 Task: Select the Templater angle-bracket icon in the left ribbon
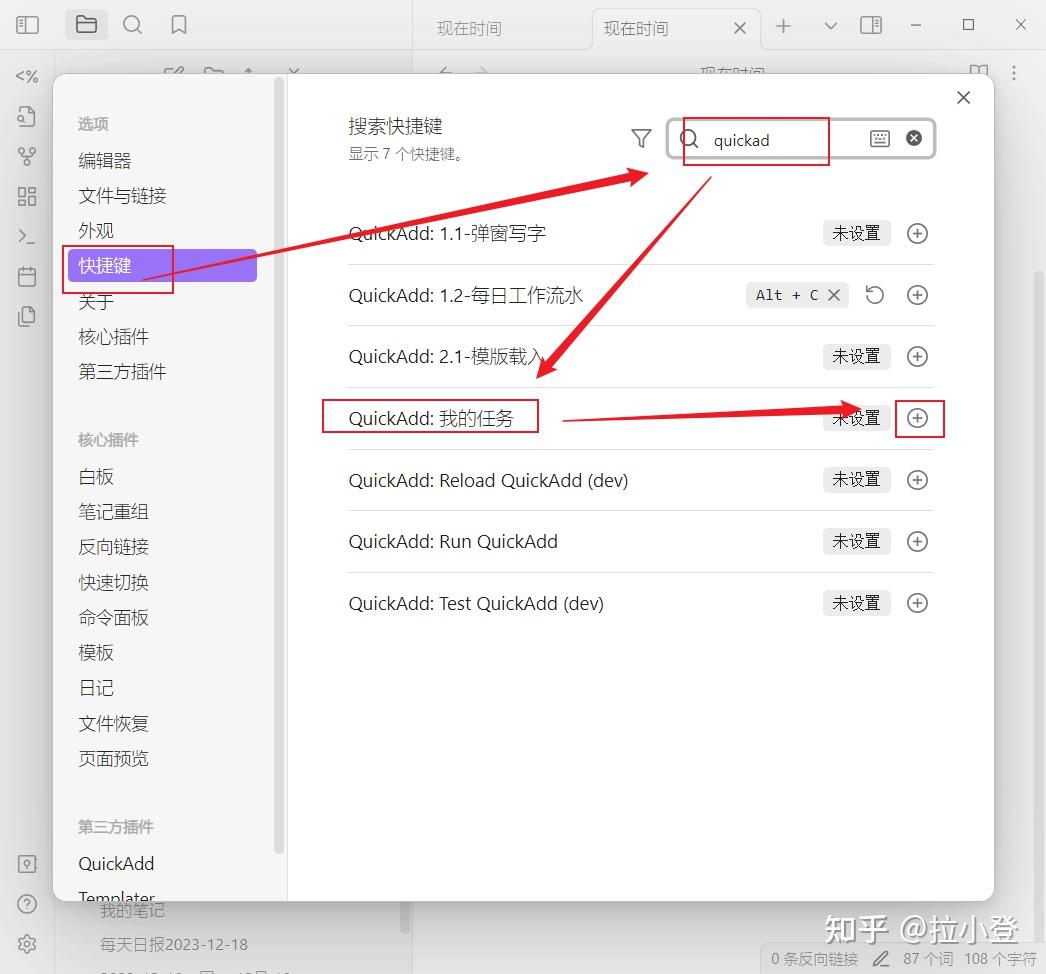pos(27,75)
